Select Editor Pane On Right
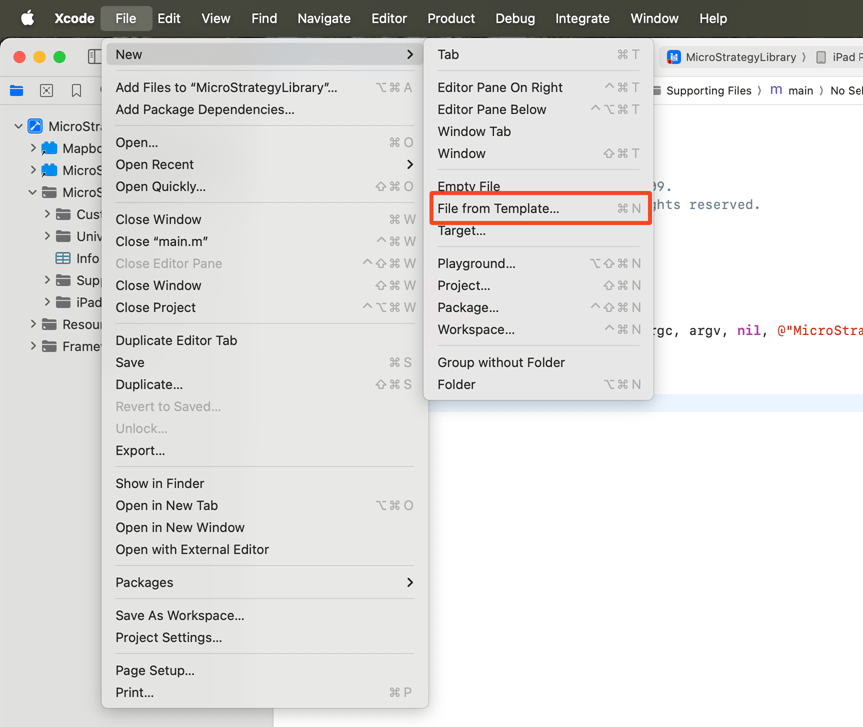The width and height of the screenshot is (863, 727). (539, 88)
